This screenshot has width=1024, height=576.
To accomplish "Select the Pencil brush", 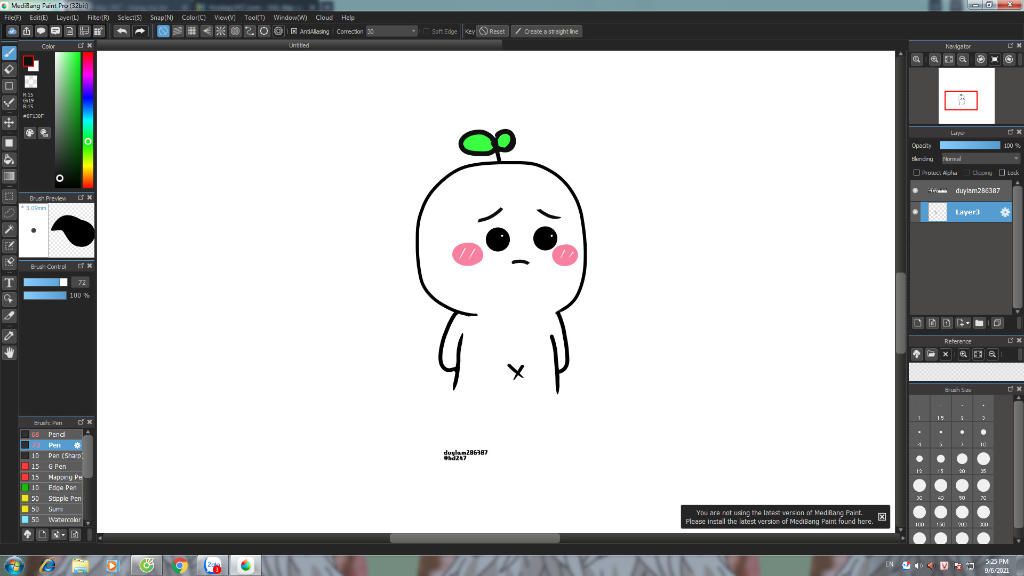I will pyautogui.click(x=52, y=434).
